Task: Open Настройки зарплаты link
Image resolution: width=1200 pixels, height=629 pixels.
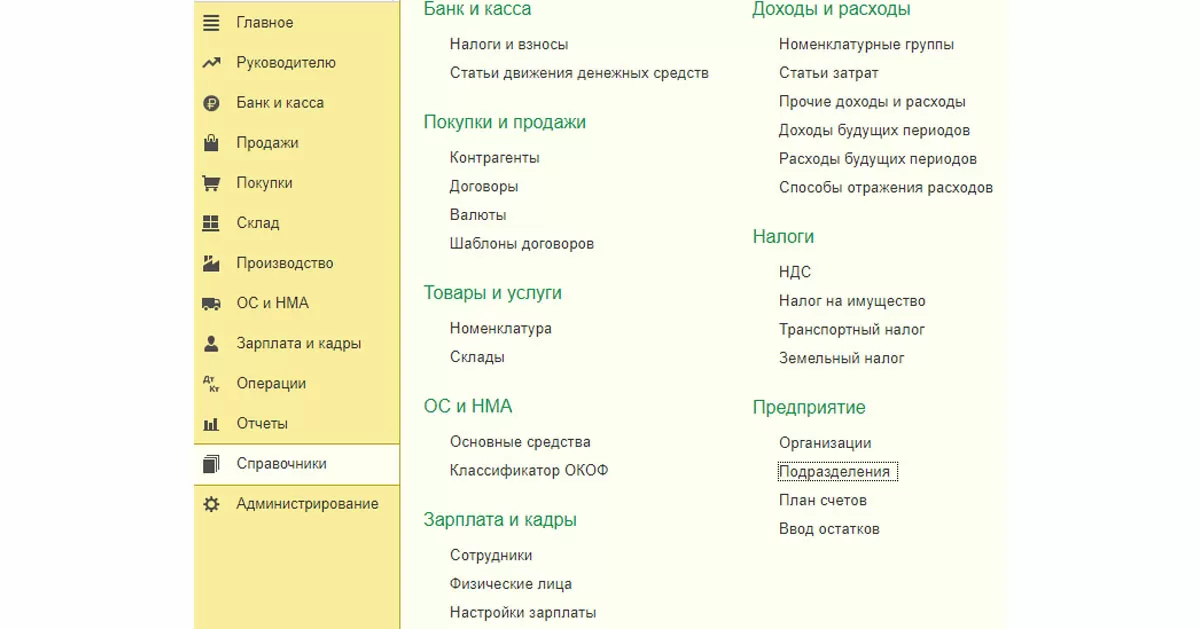Action: pos(523,613)
